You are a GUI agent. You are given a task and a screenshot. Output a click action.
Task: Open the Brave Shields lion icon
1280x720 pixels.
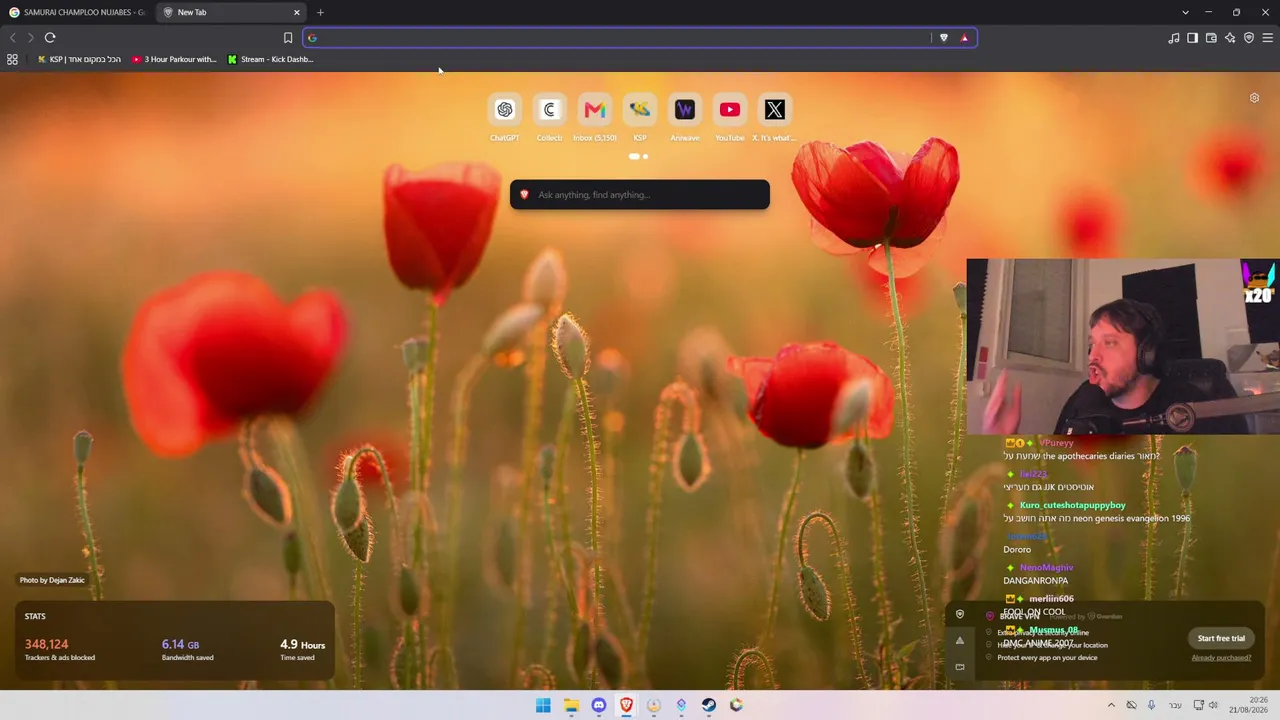pos(943,38)
